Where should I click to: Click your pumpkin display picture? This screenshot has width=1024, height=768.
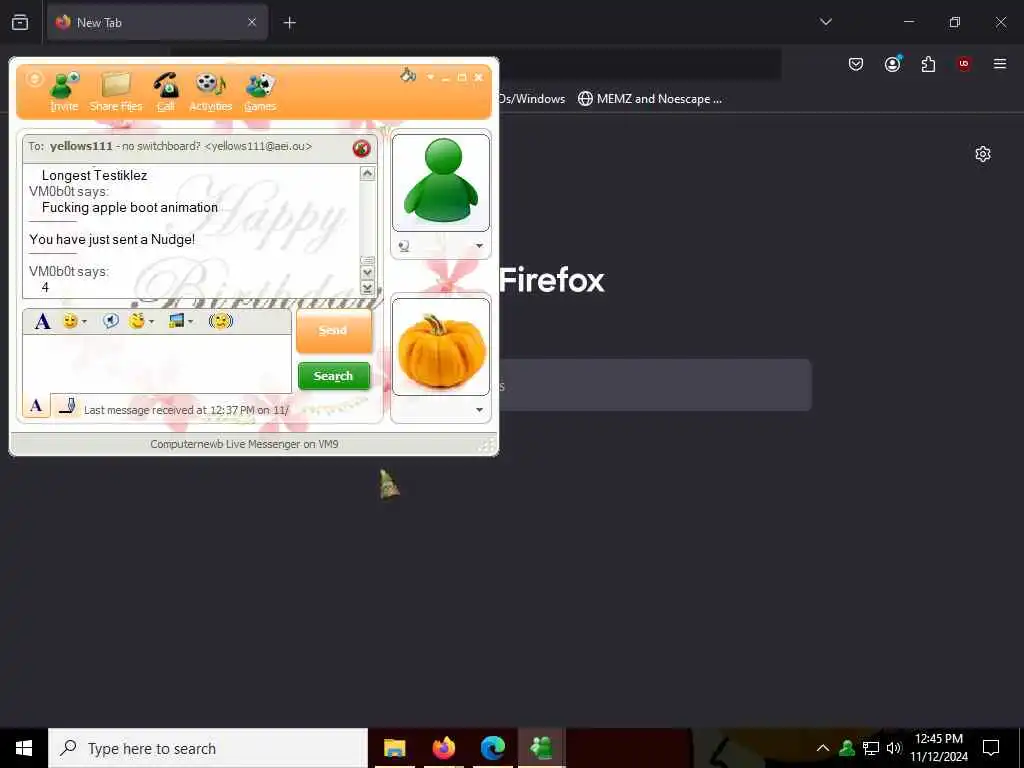point(441,347)
